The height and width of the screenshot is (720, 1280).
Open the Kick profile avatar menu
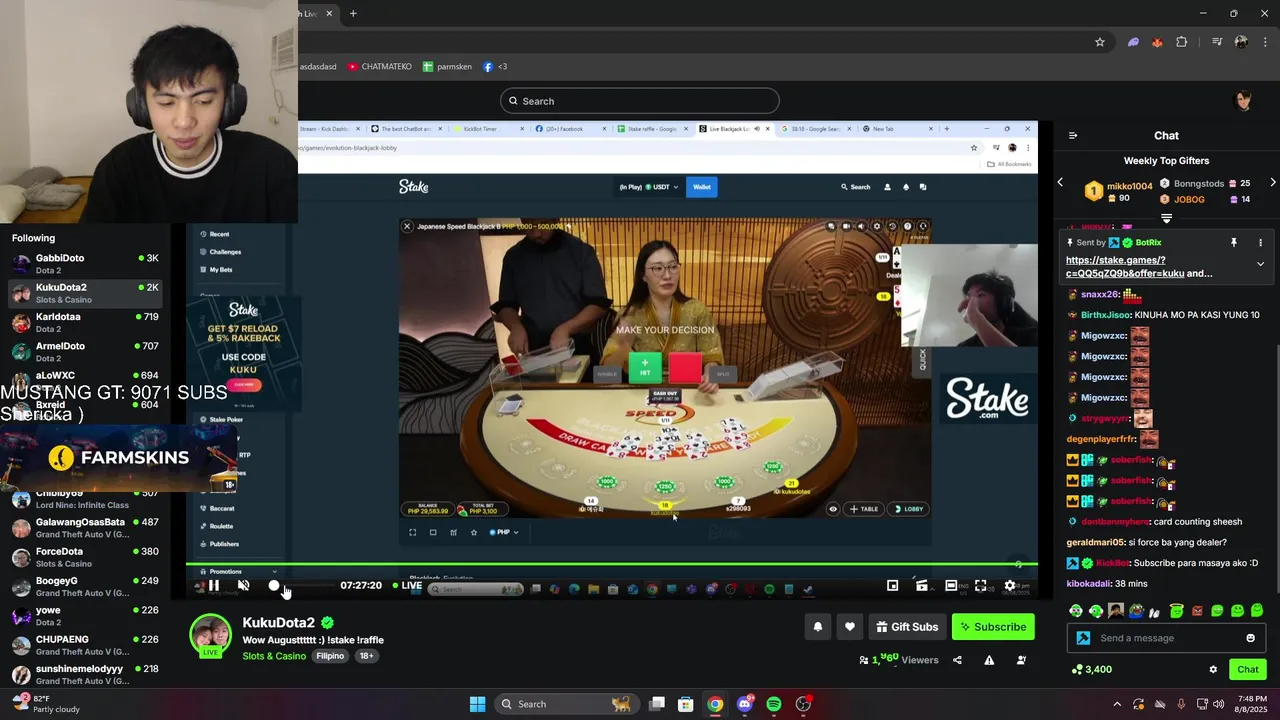coord(1244,100)
